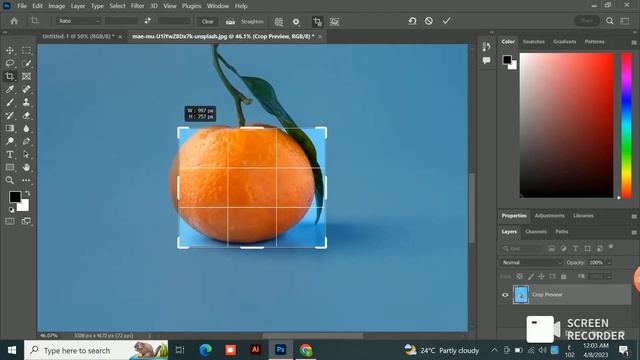
Task: Open the Color panel options menu
Action: pyautogui.click(x=633, y=42)
